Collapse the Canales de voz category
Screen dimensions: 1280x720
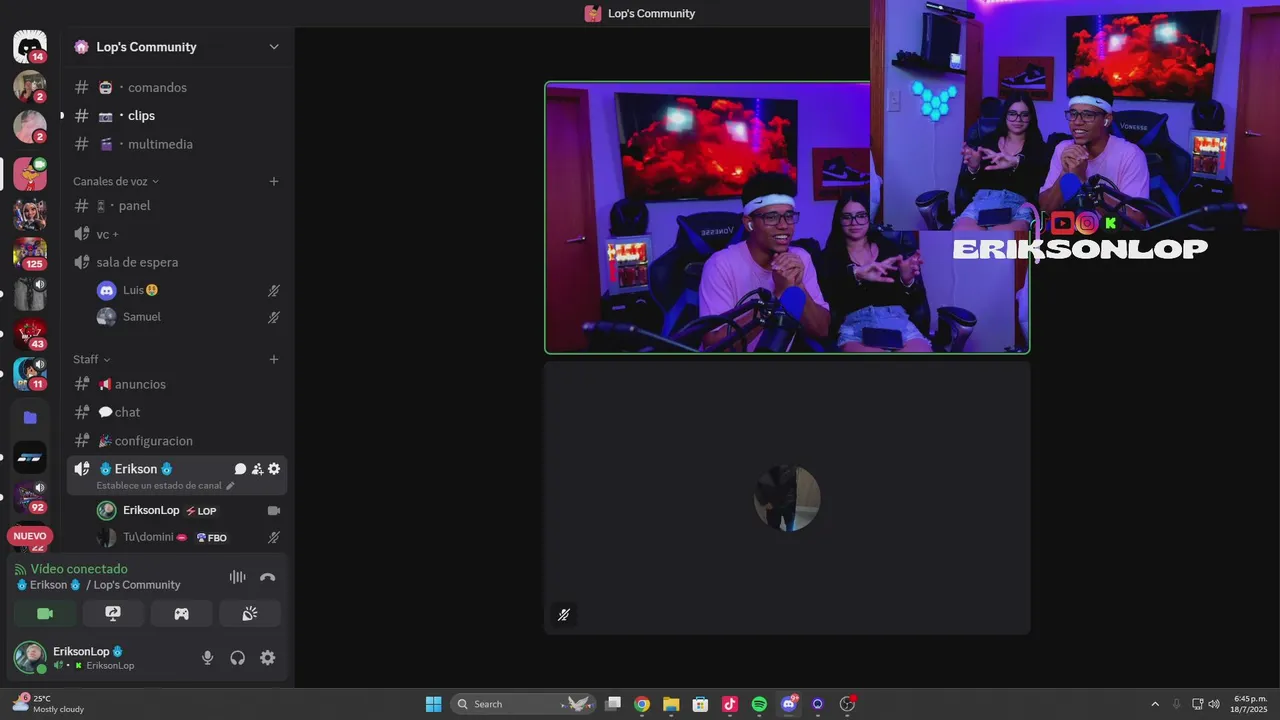[x=116, y=181]
